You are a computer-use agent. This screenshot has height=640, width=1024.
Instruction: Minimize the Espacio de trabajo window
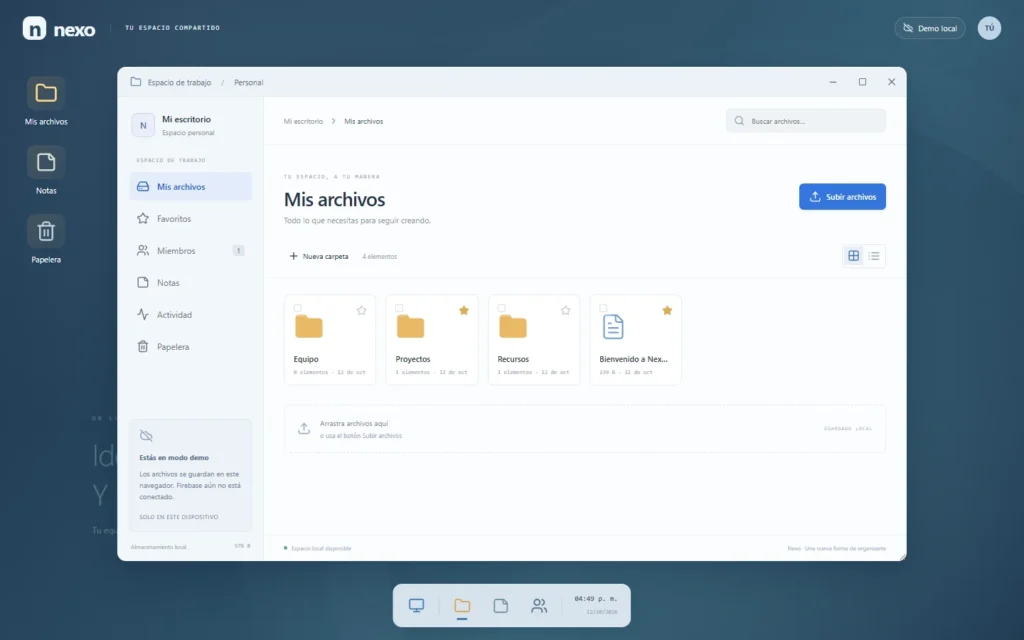(833, 82)
